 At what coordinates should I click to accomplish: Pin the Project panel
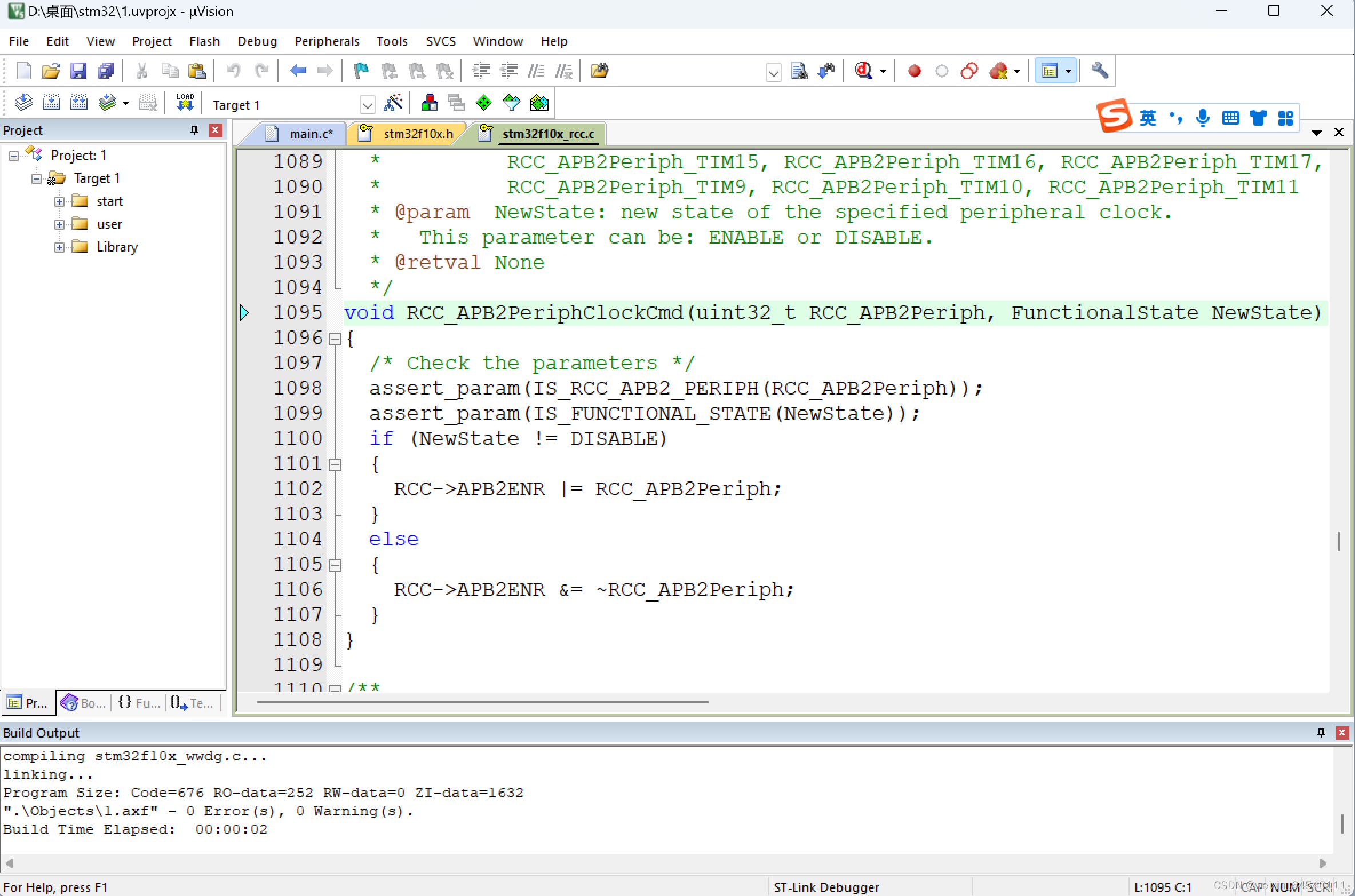tap(194, 130)
